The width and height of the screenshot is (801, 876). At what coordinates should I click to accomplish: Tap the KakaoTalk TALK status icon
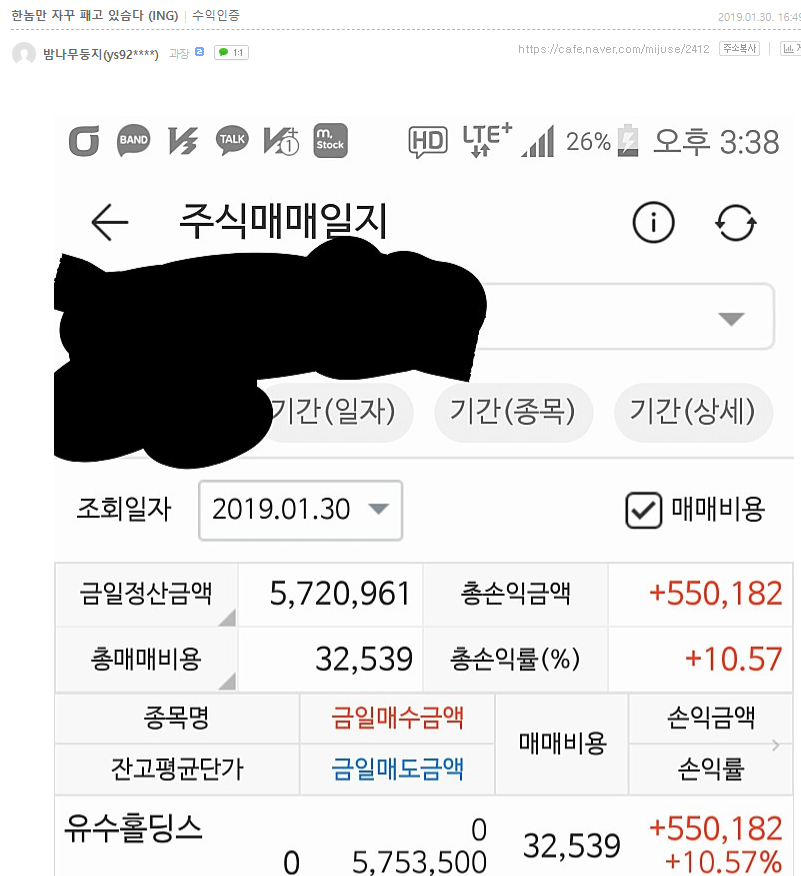pyautogui.click(x=232, y=140)
